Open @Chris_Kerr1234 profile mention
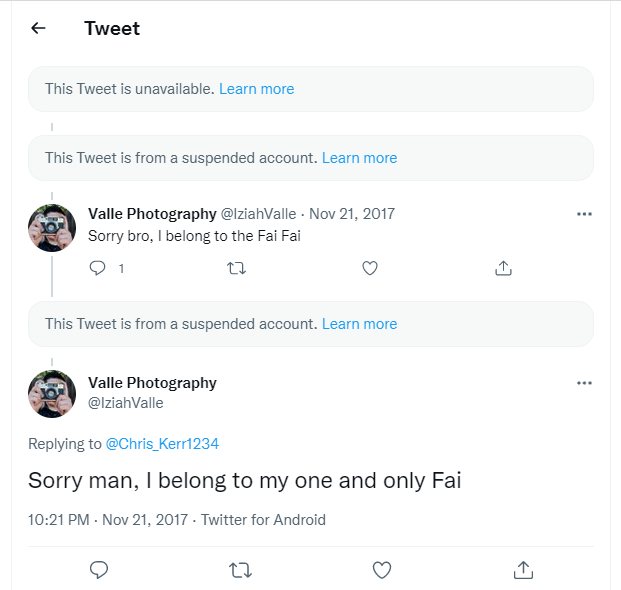Screen dimensions: 621x590 pyautogui.click(x=163, y=444)
